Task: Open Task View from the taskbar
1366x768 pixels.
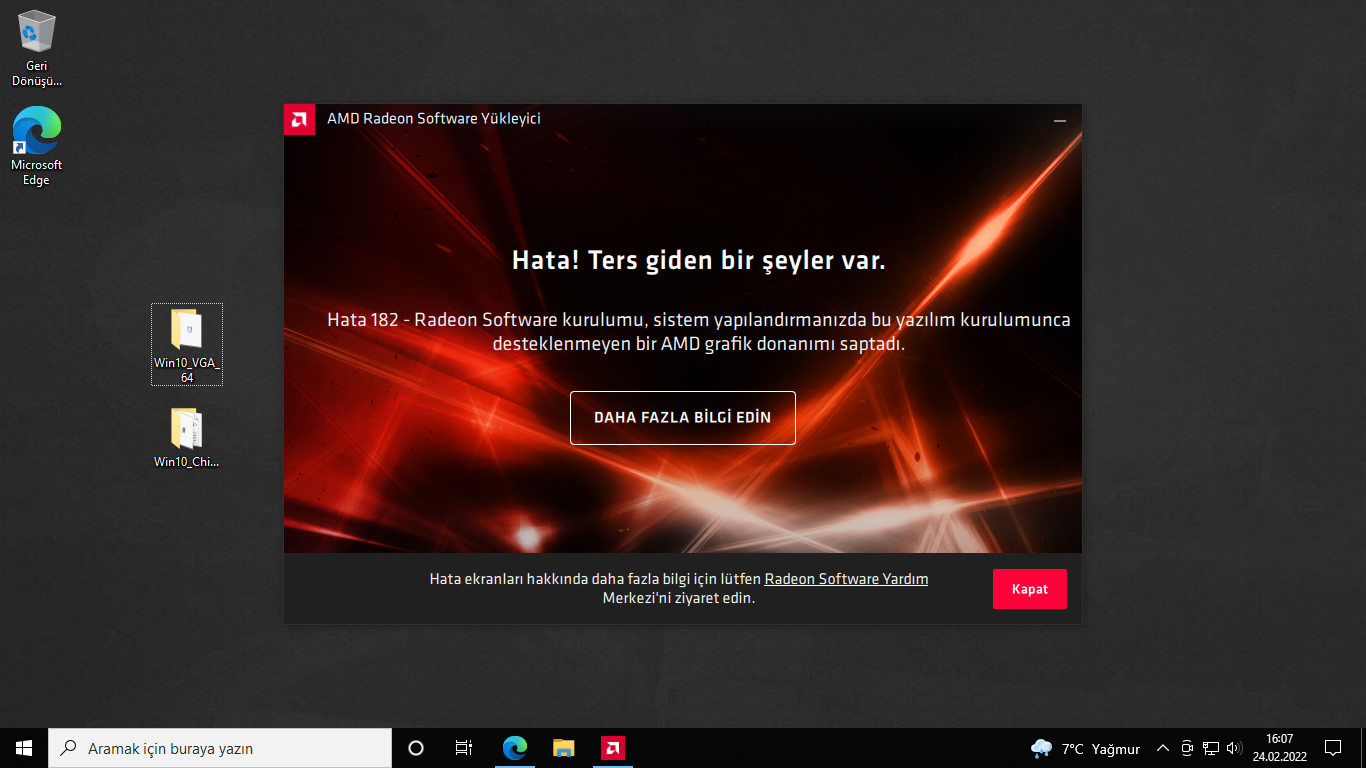Action: pos(464,748)
